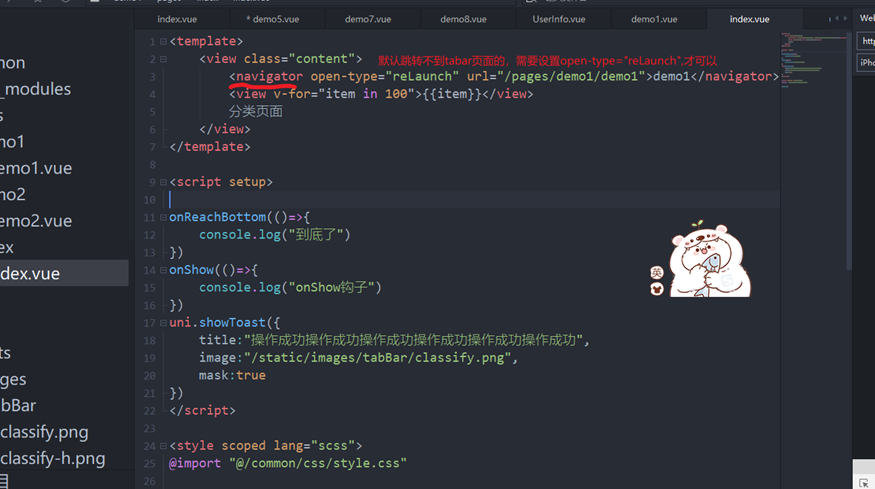875x489 pixels.
Task: Click the onShow function name on line 14
Action: [x=191, y=270]
